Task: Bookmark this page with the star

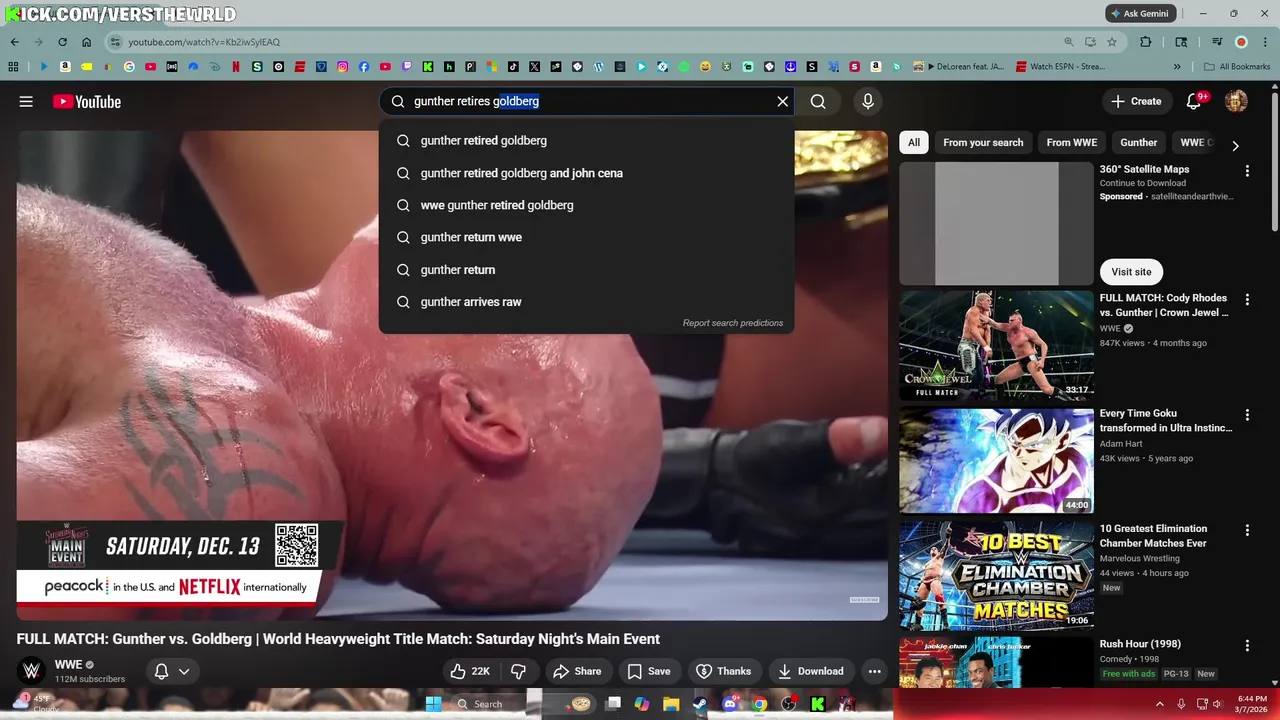Action: (1112, 42)
